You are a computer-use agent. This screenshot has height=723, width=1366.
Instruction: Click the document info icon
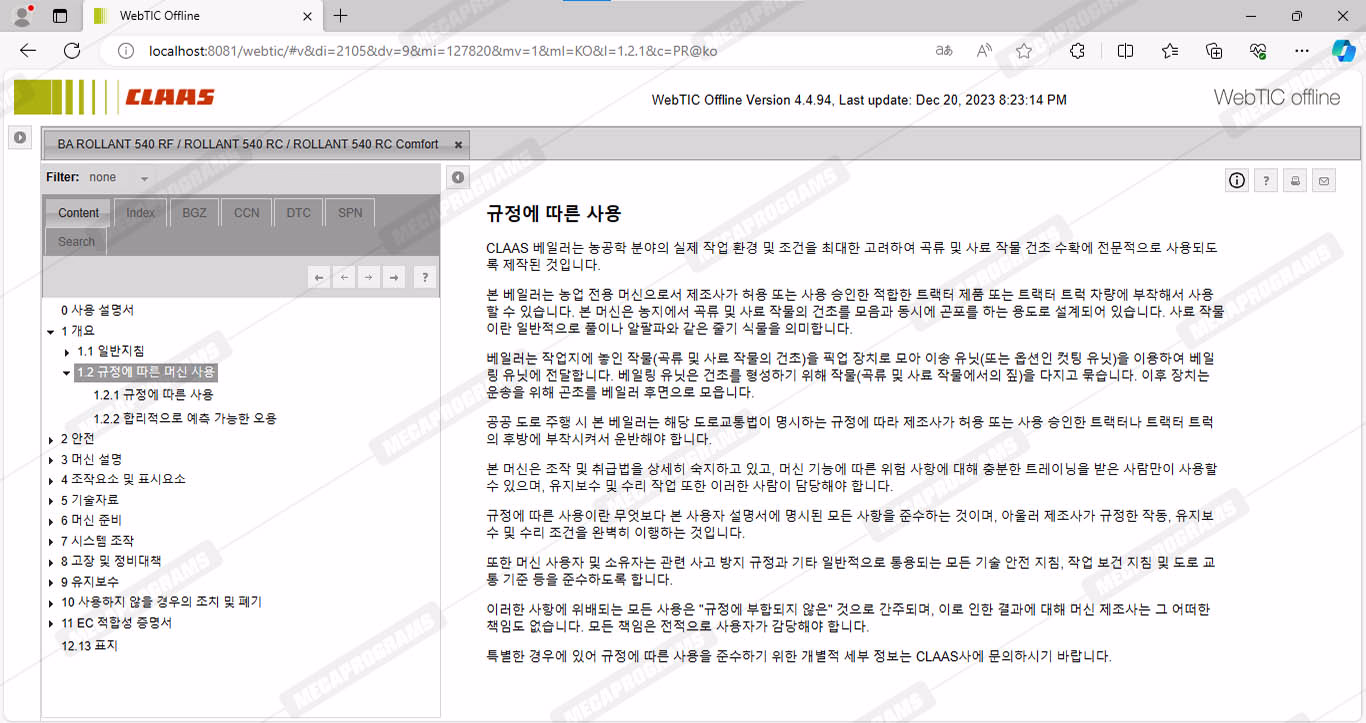click(1237, 181)
